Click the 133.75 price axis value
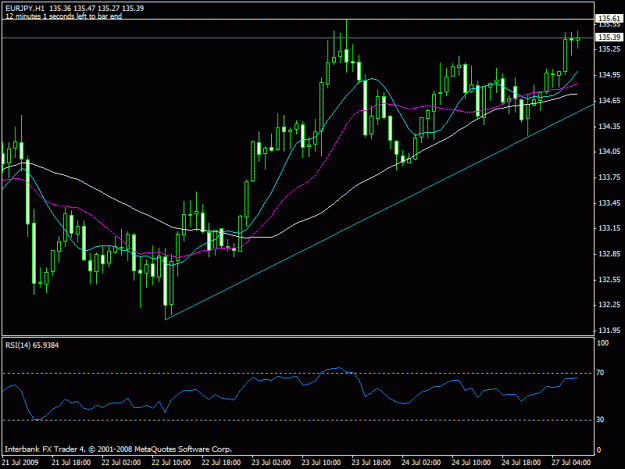 [609, 177]
